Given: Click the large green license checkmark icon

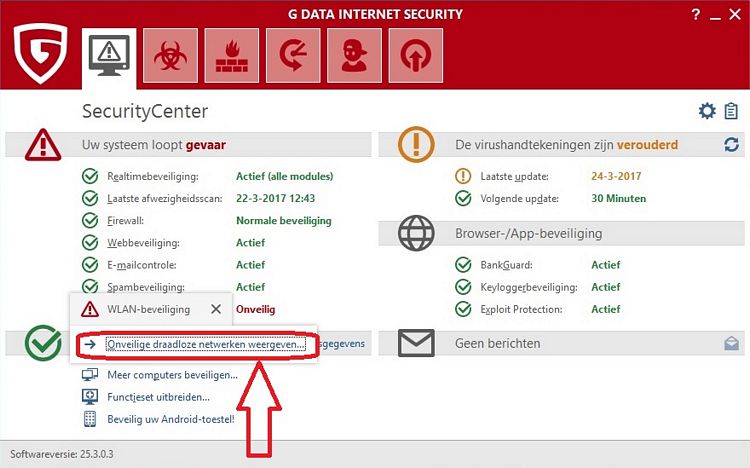Looking at the screenshot, I should coord(43,343).
